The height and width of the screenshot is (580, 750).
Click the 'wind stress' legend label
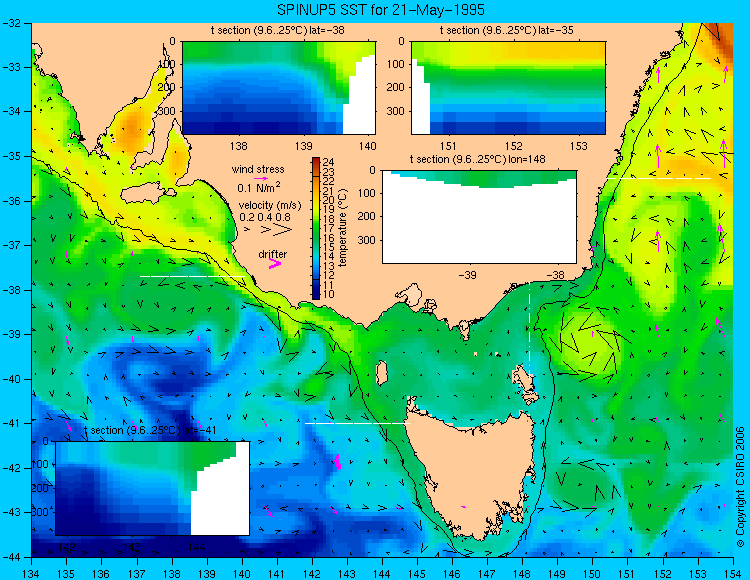click(258, 169)
